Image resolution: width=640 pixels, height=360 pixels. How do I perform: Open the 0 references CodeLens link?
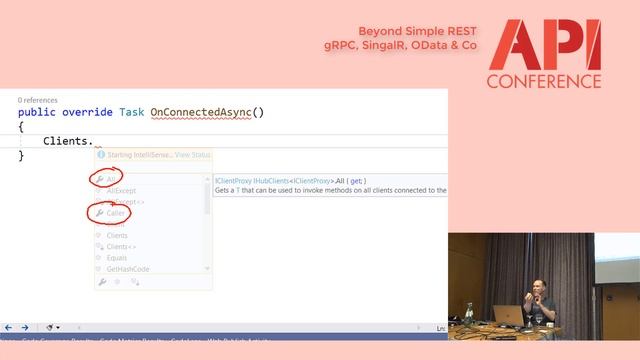[38, 100]
